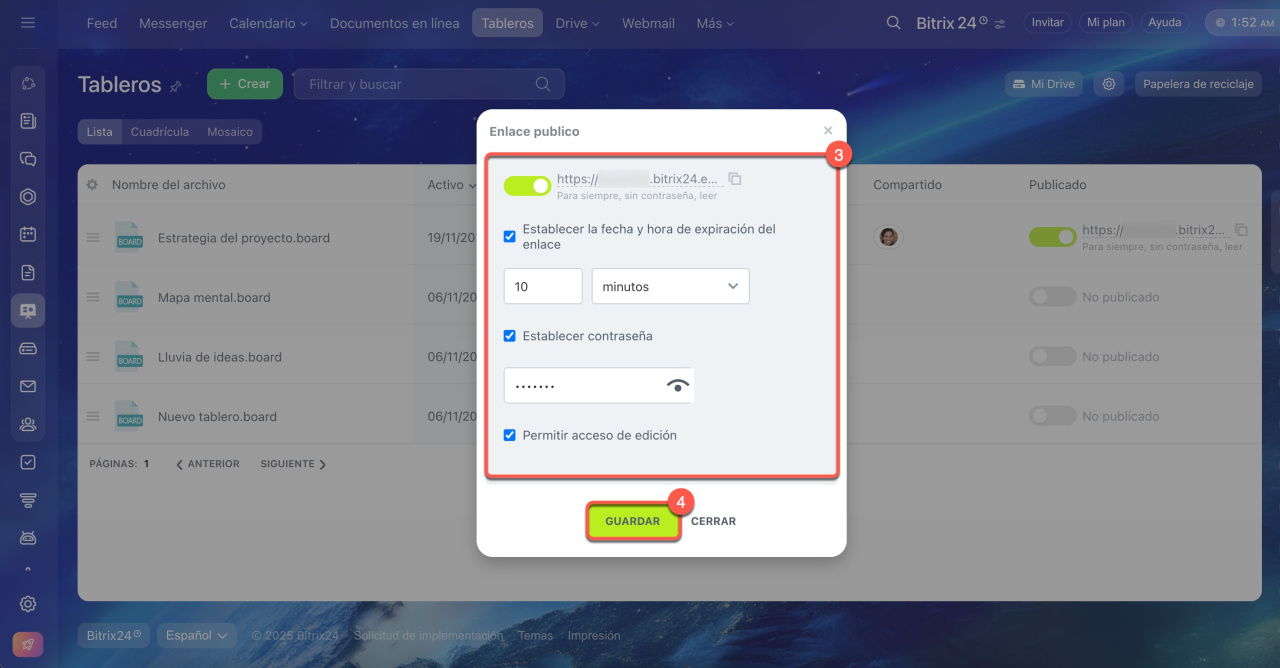Toggle published switch for Estrategia del proyecto
Screen dimensions: 1280x668
tap(1052, 237)
